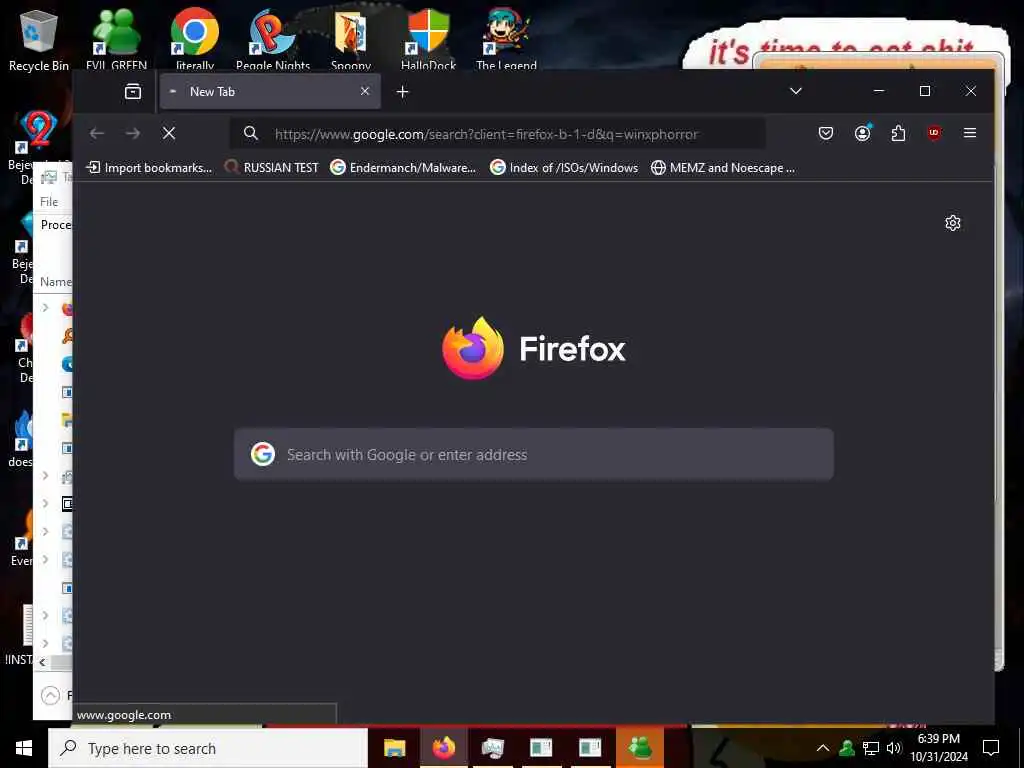Go back with the back arrow
The image size is (1024, 768).
click(x=97, y=133)
